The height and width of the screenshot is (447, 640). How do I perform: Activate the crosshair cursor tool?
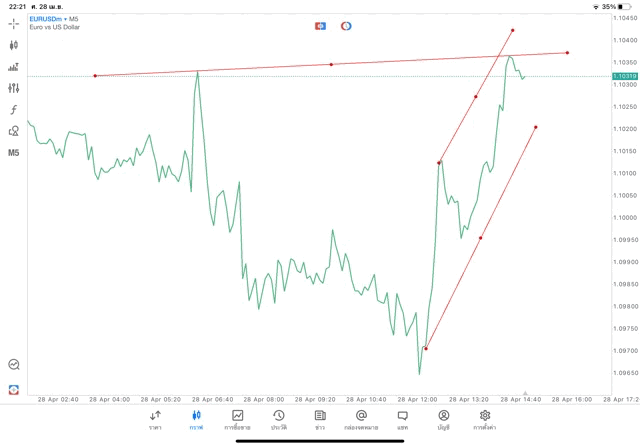[x=13, y=23]
